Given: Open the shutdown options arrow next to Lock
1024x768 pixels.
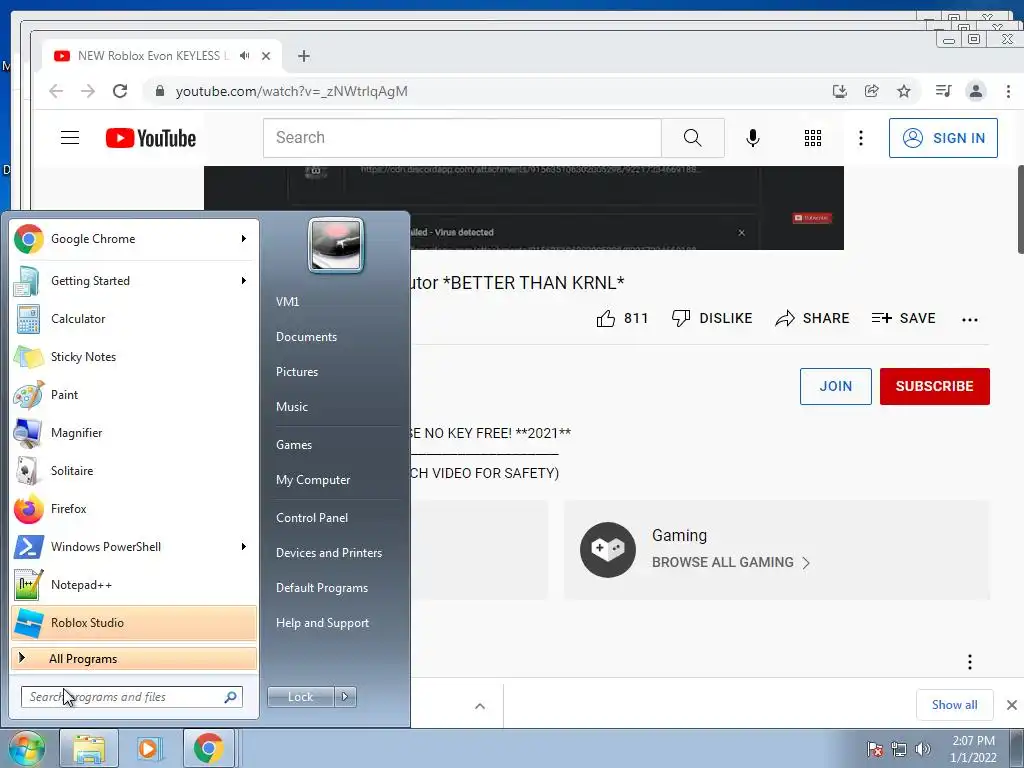Looking at the screenshot, I should click(345, 697).
